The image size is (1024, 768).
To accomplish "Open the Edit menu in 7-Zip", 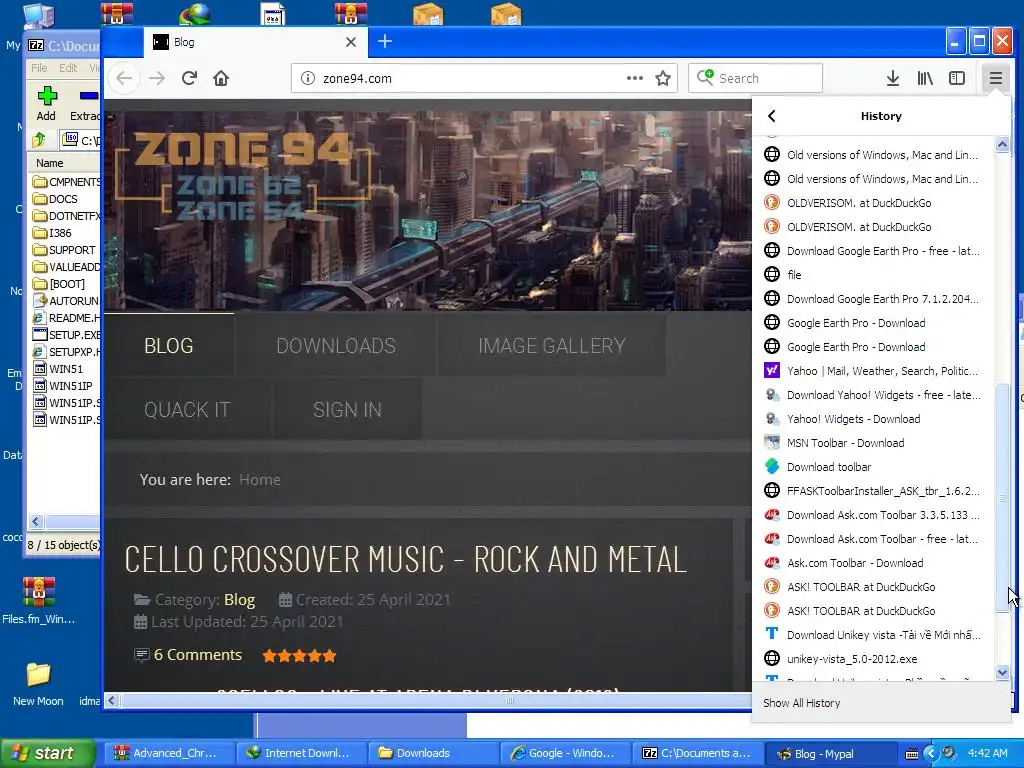I will 68,68.
